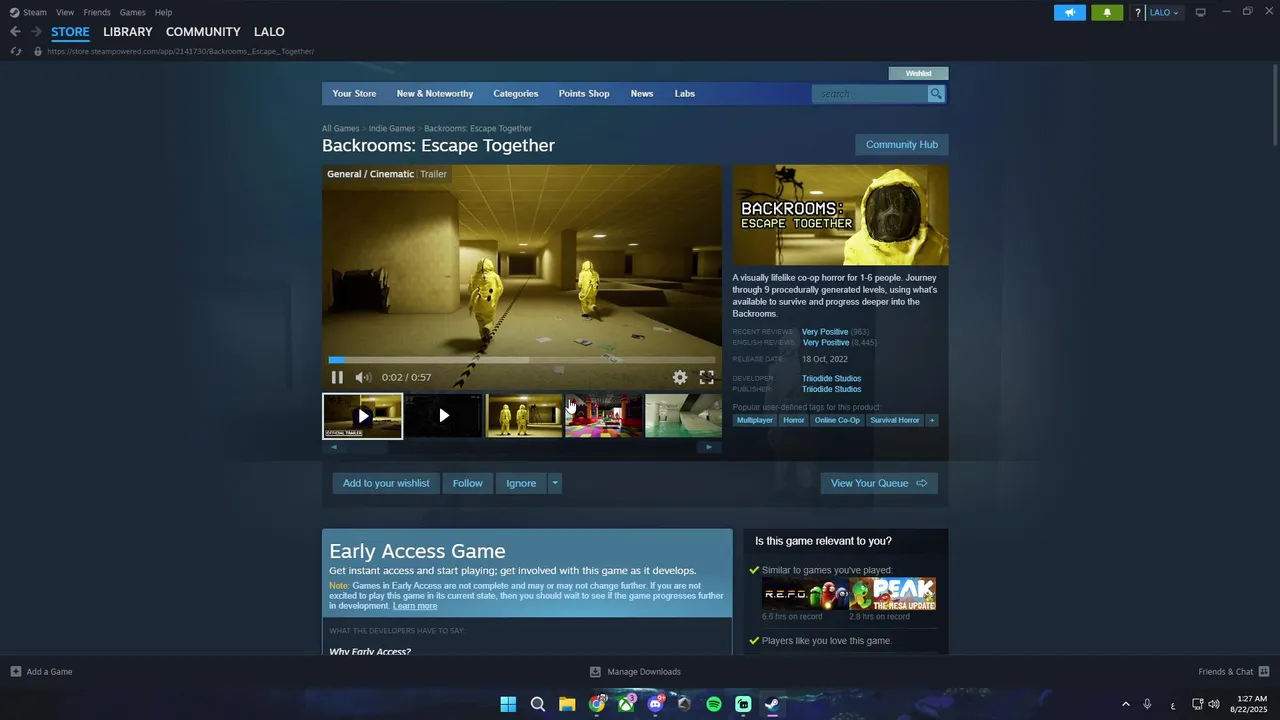Viewport: 1280px width, 720px height.
Task: Open the question mark help icon
Action: tap(1137, 13)
